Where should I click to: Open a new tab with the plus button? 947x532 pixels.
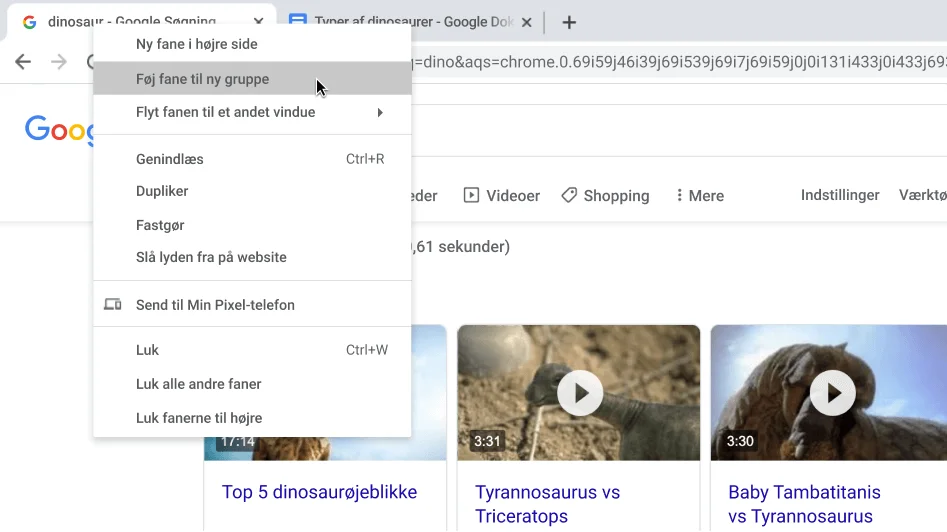click(x=569, y=22)
